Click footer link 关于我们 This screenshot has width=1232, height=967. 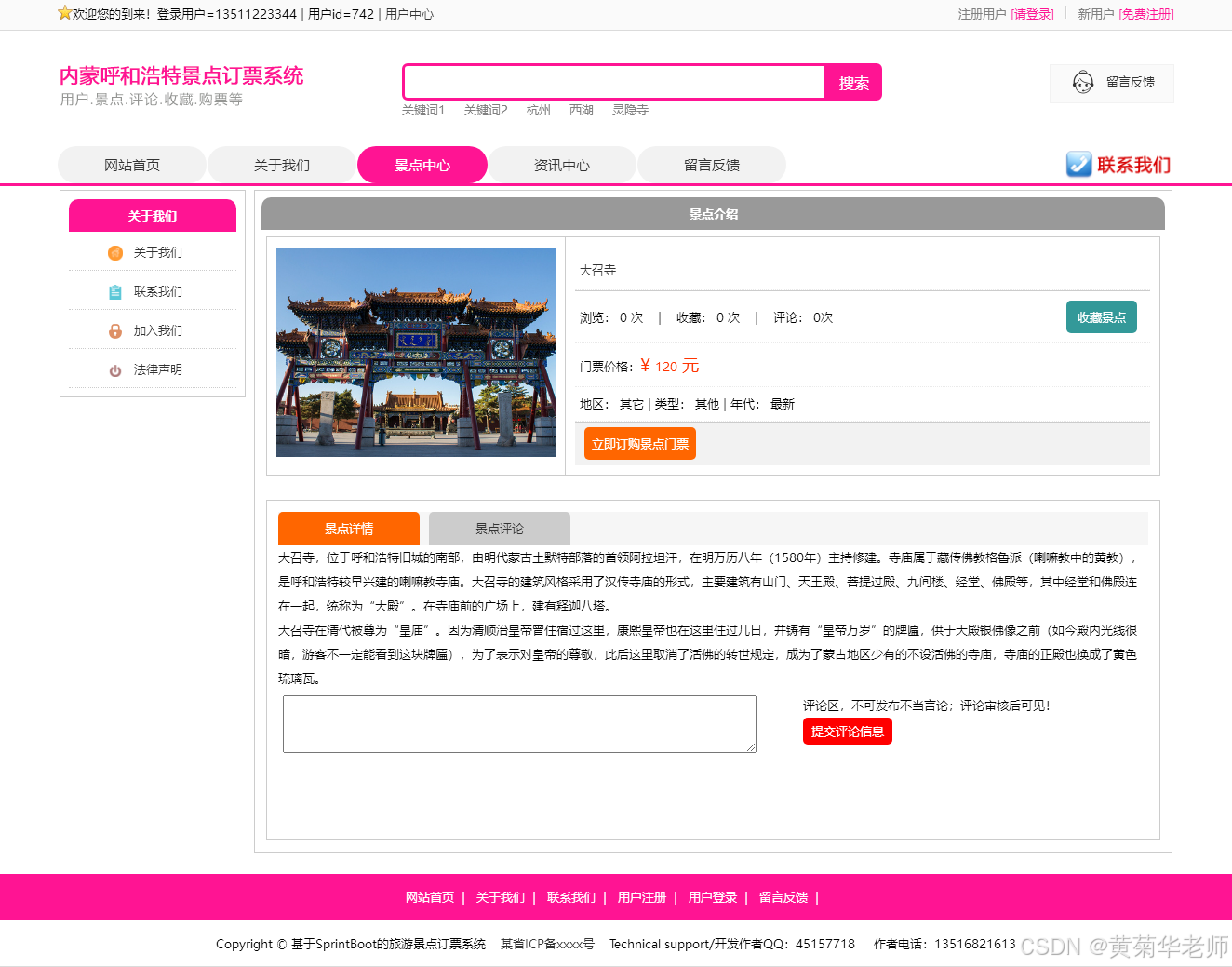(x=501, y=897)
